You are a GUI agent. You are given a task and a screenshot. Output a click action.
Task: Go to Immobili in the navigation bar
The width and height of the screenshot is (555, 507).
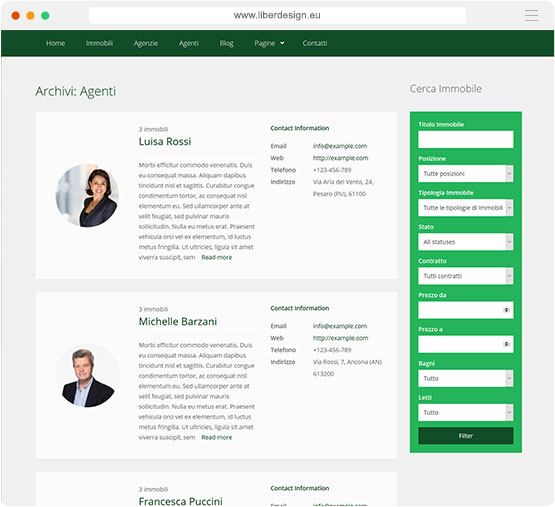(99, 43)
